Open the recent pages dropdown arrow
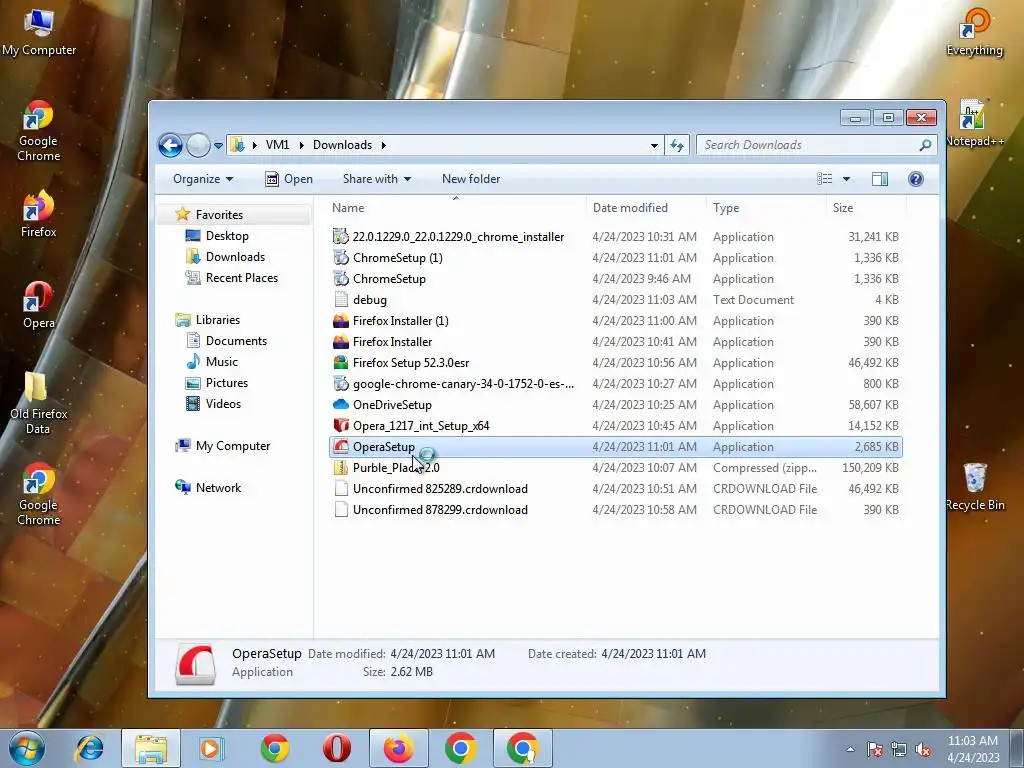 tap(218, 146)
